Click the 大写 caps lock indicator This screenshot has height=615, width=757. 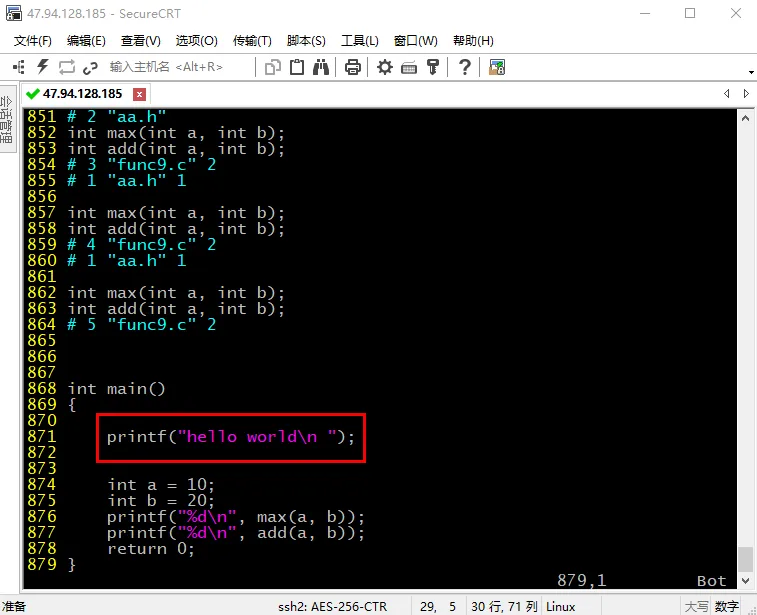pyautogui.click(x=697, y=606)
